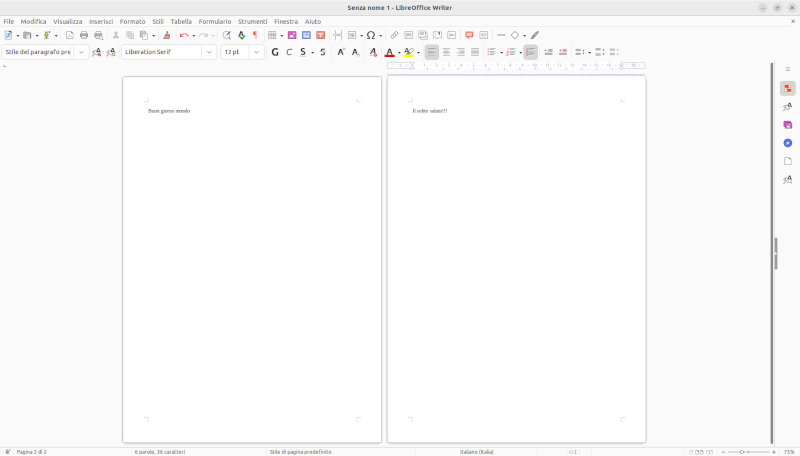800x456 pixels.
Task: Insert an image using toolbar icon
Action: (292, 35)
